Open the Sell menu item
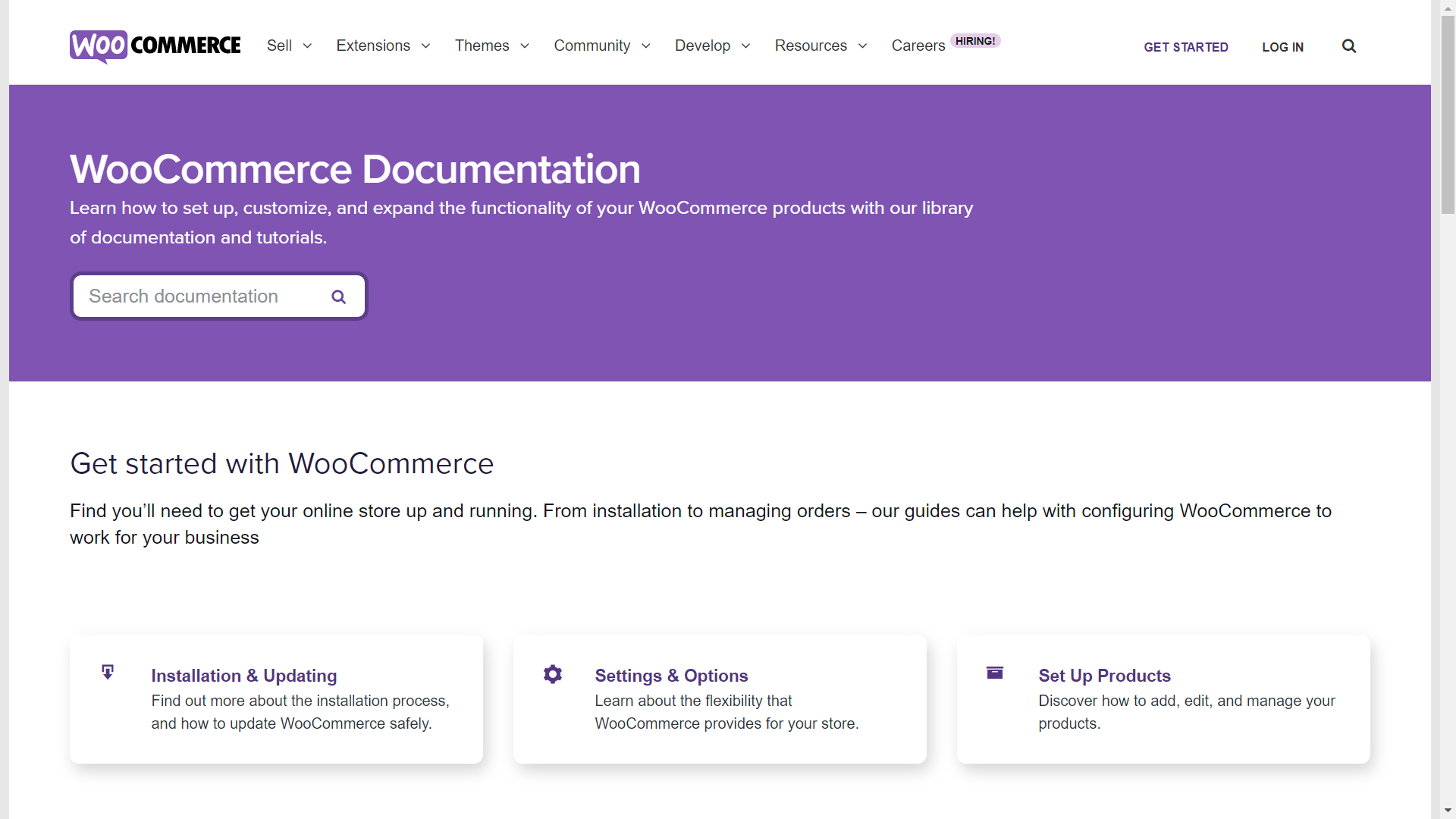This screenshot has width=1456, height=819. click(279, 45)
